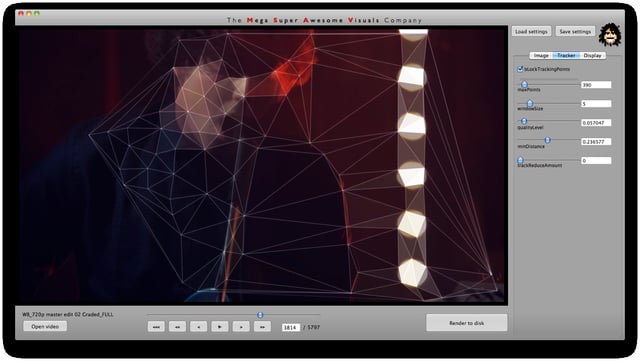Image resolution: width=640 pixels, height=361 pixels.
Task: Click the windowSize value field showing 5
Action: point(596,104)
